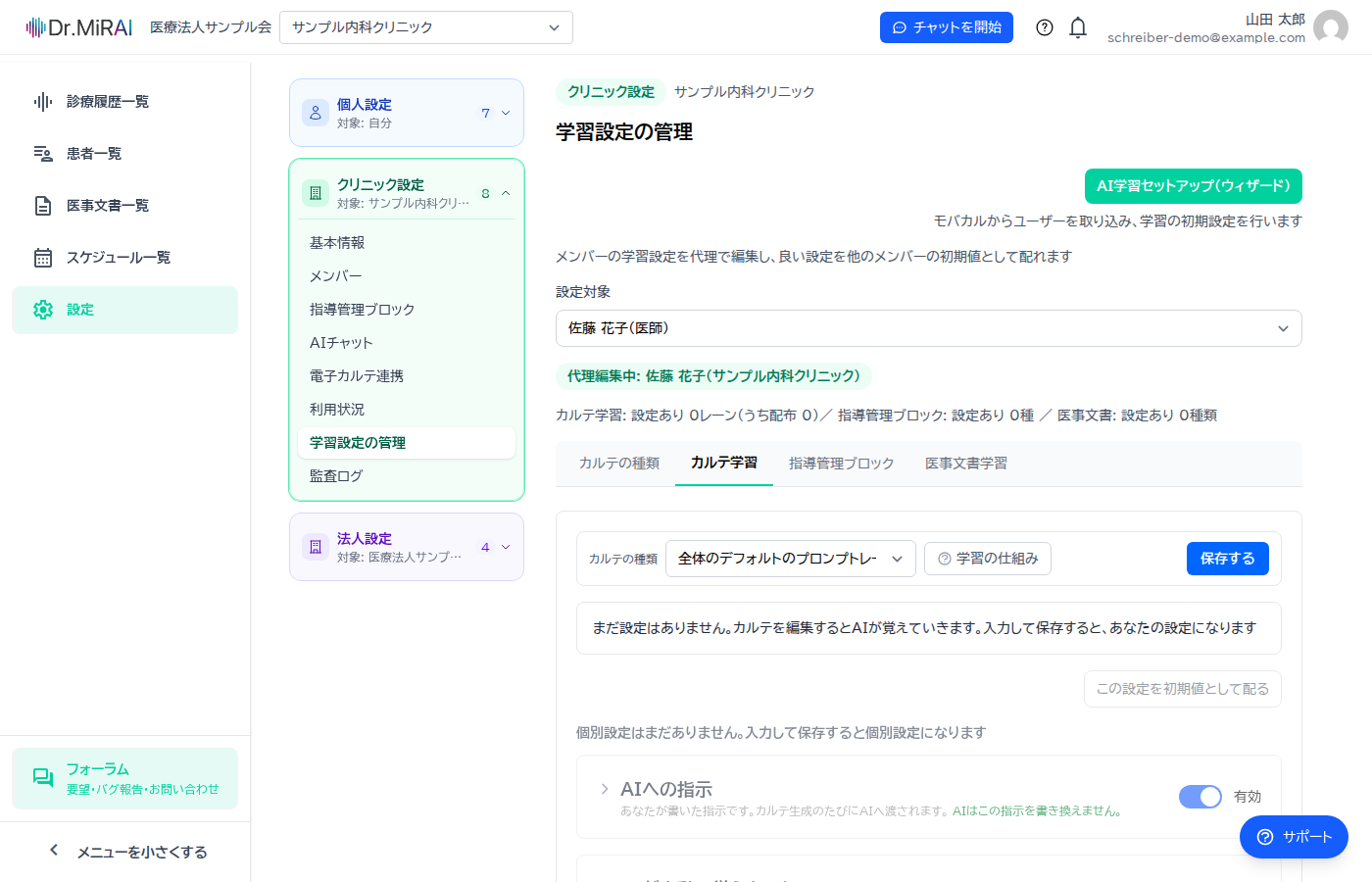This screenshot has width=1372, height=882.
Task: Click the forum speech bubbles icon
Action: pyautogui.click(x=43, y=778)
